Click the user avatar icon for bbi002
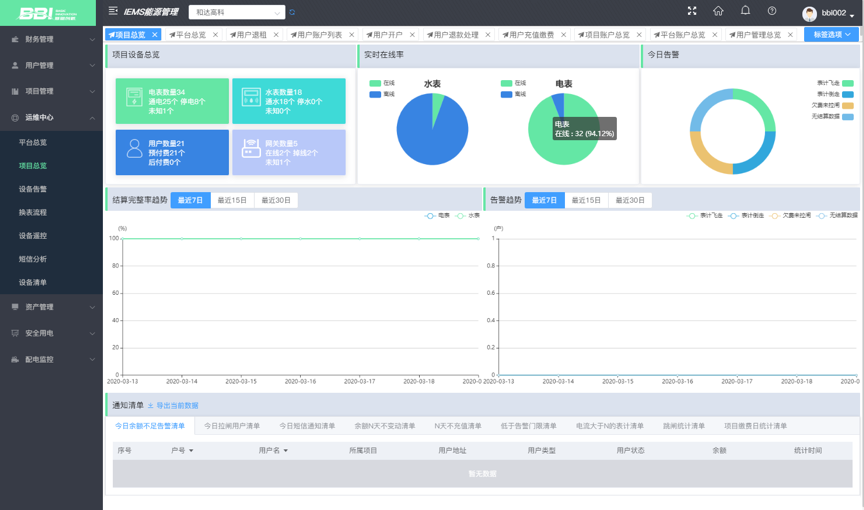 809,14
